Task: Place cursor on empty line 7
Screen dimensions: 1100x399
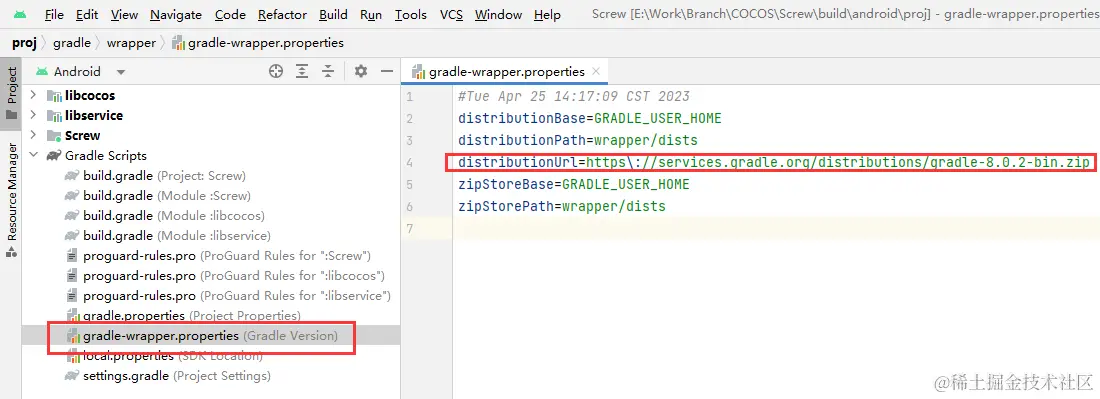Action: coord(776,229)
